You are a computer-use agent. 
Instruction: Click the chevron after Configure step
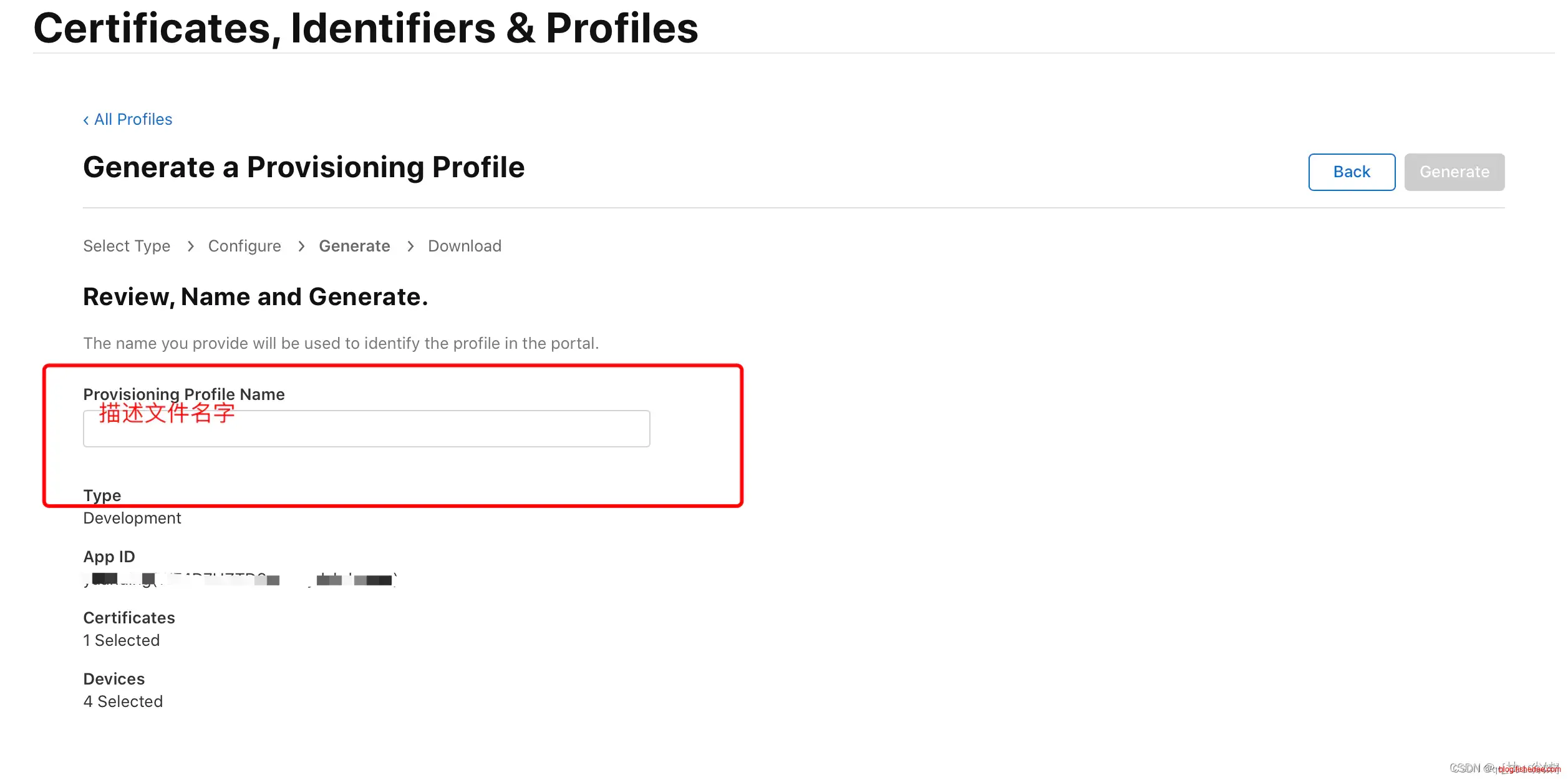[301, 246]
